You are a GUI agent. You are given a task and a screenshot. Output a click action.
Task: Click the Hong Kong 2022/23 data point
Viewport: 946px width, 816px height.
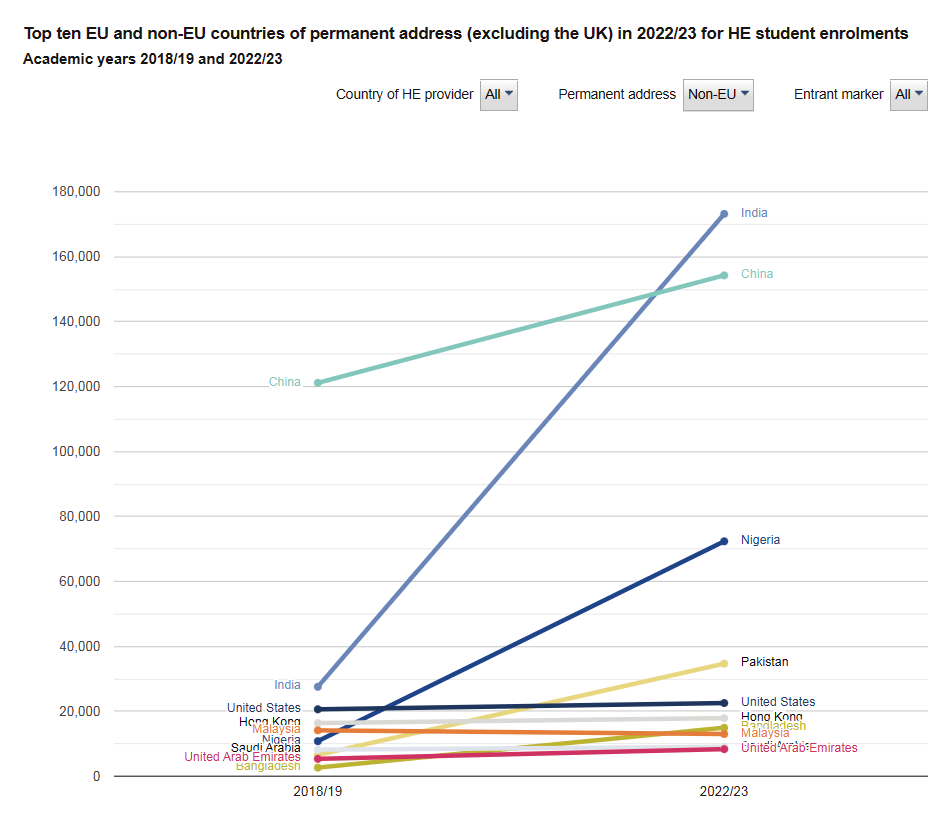(x=724, y=718)
